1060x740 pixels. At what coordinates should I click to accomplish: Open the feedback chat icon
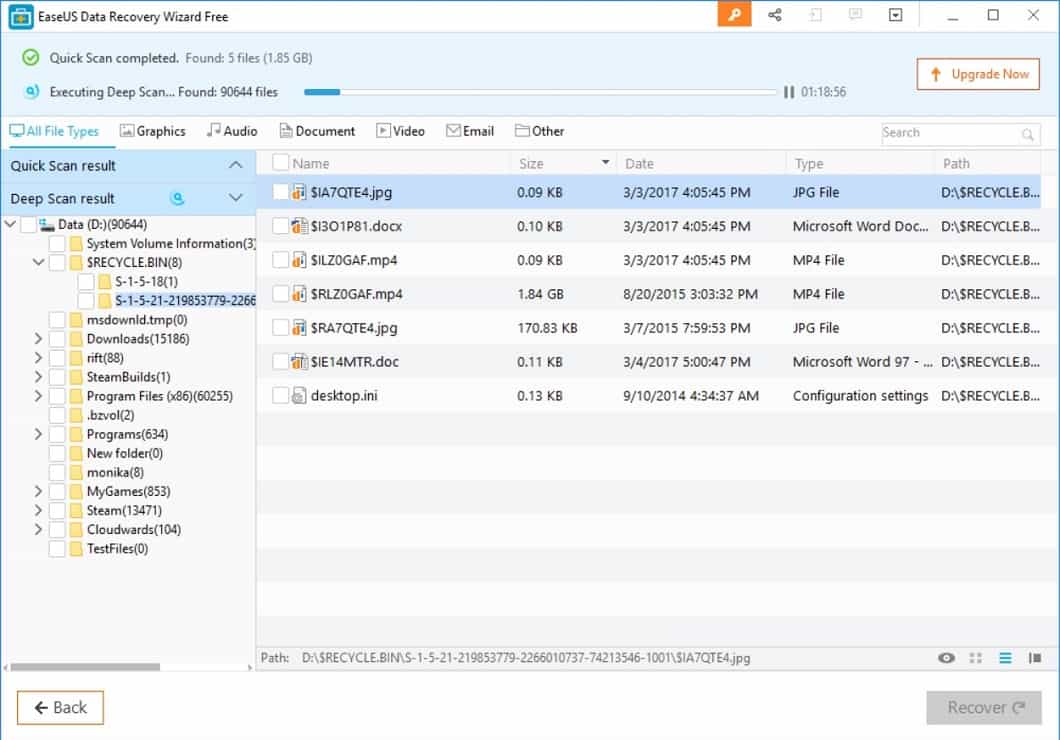coord(855,14)
